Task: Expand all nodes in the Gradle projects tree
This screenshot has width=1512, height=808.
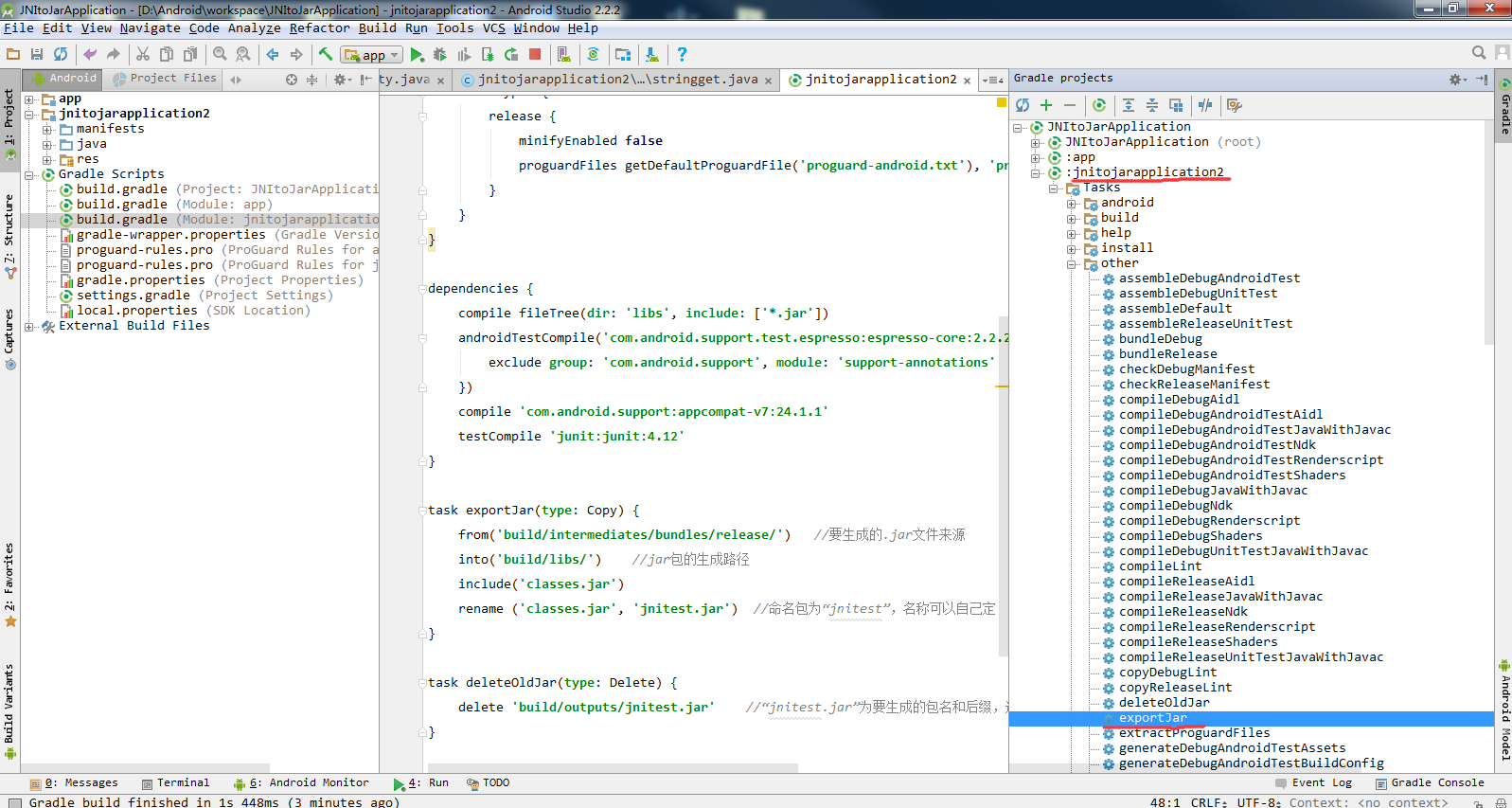Action: point(1129,105)
